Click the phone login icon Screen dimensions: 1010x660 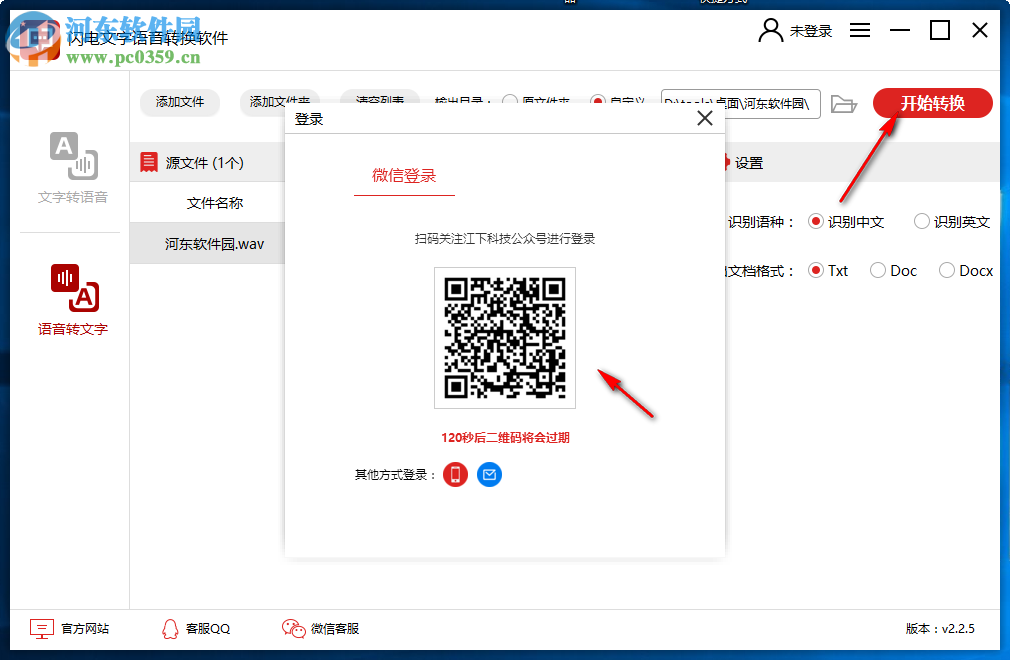tap(455, 476)
